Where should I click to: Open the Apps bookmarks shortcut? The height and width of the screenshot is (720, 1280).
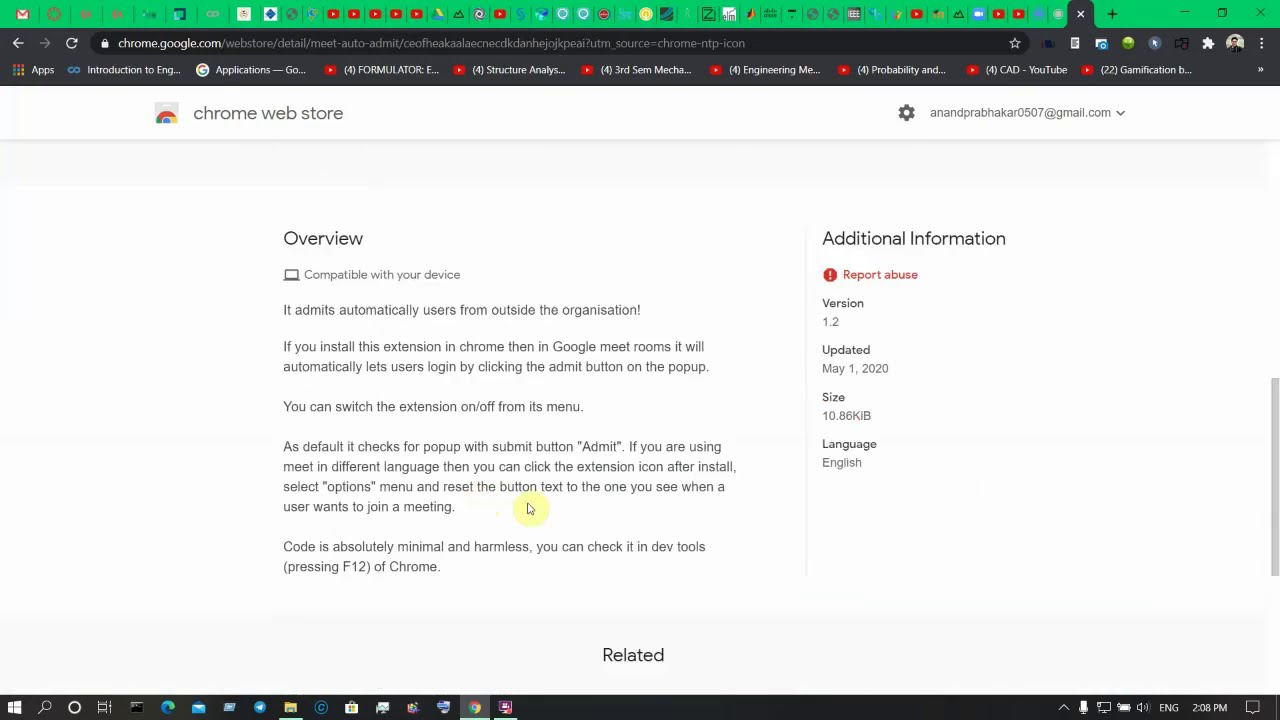[33, 70]
